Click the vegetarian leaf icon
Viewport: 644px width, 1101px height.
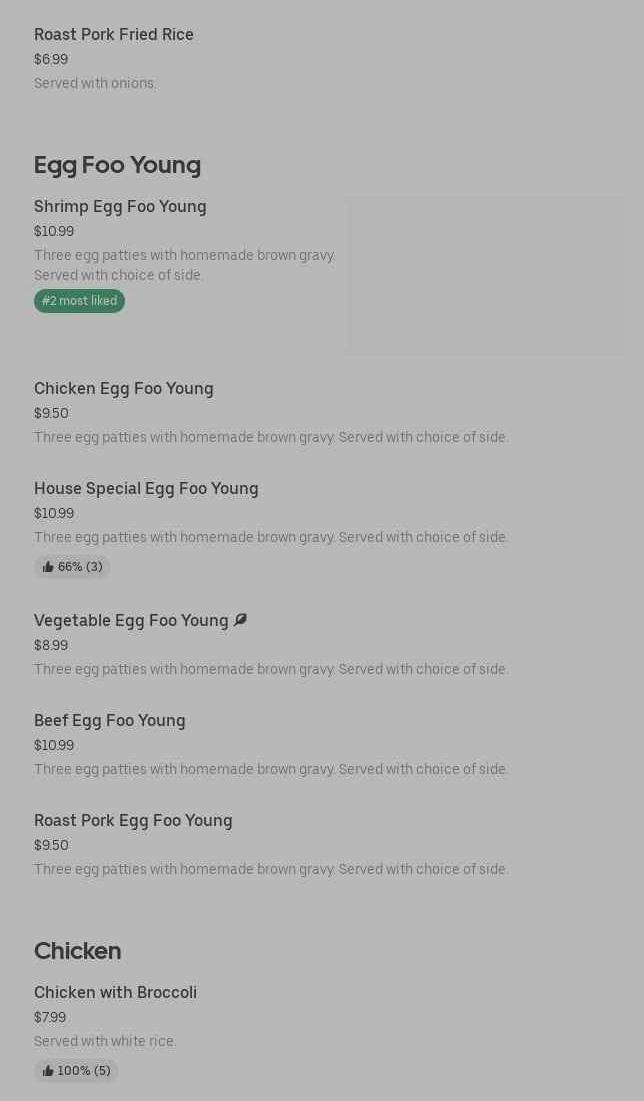pos(240,620)
